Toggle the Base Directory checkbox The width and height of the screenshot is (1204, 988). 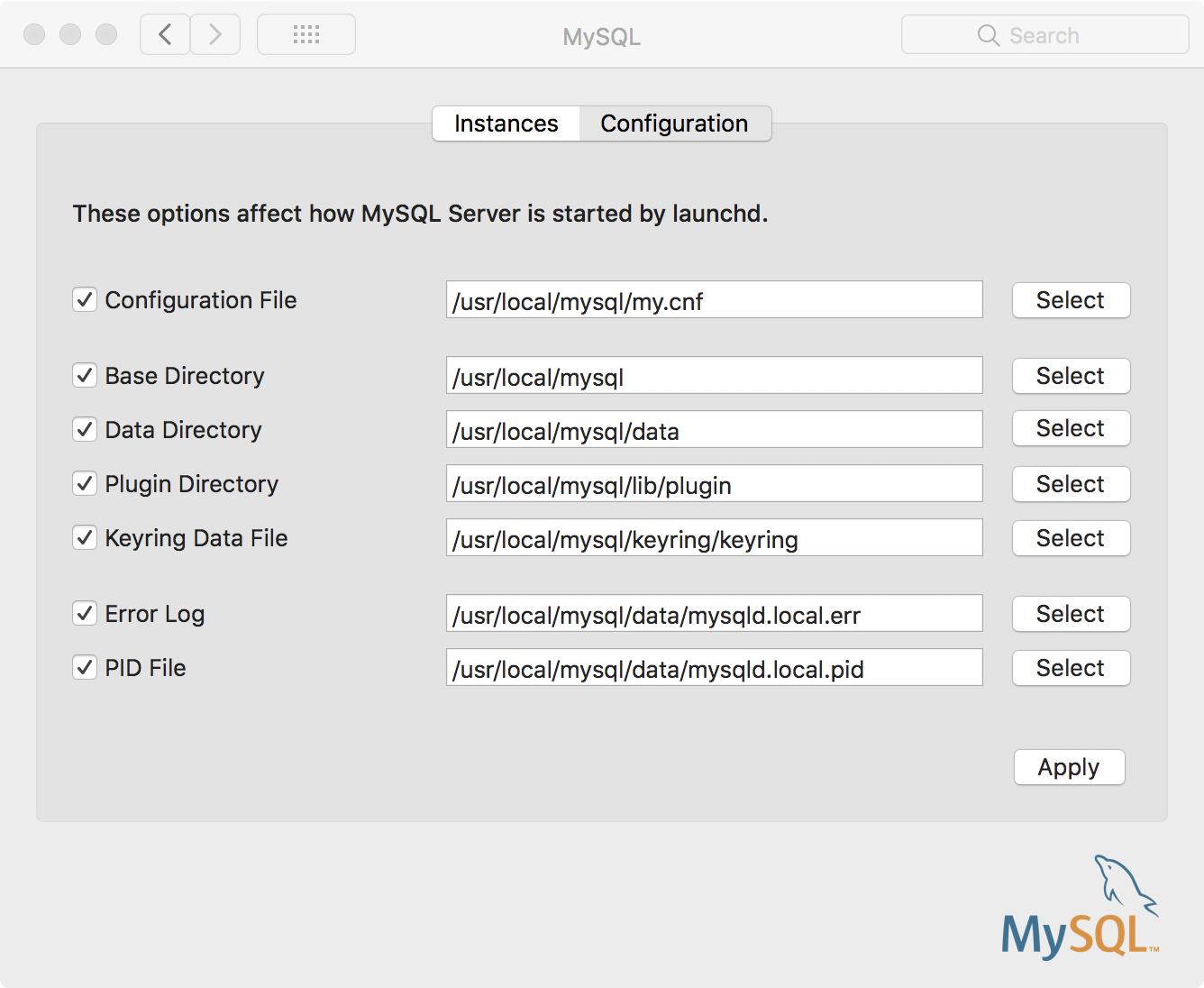[85, 375]
